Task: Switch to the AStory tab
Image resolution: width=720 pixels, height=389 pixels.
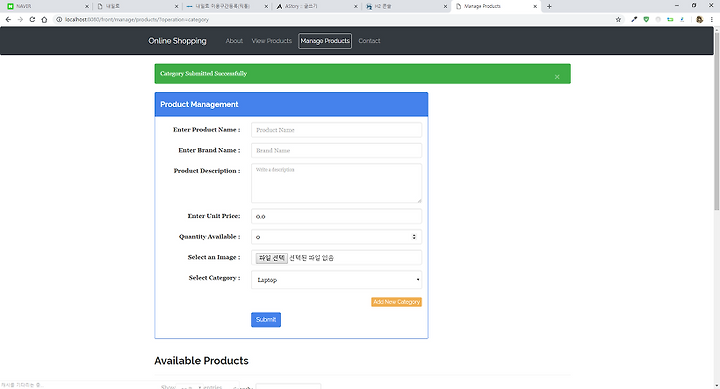Action: (316, 6)
